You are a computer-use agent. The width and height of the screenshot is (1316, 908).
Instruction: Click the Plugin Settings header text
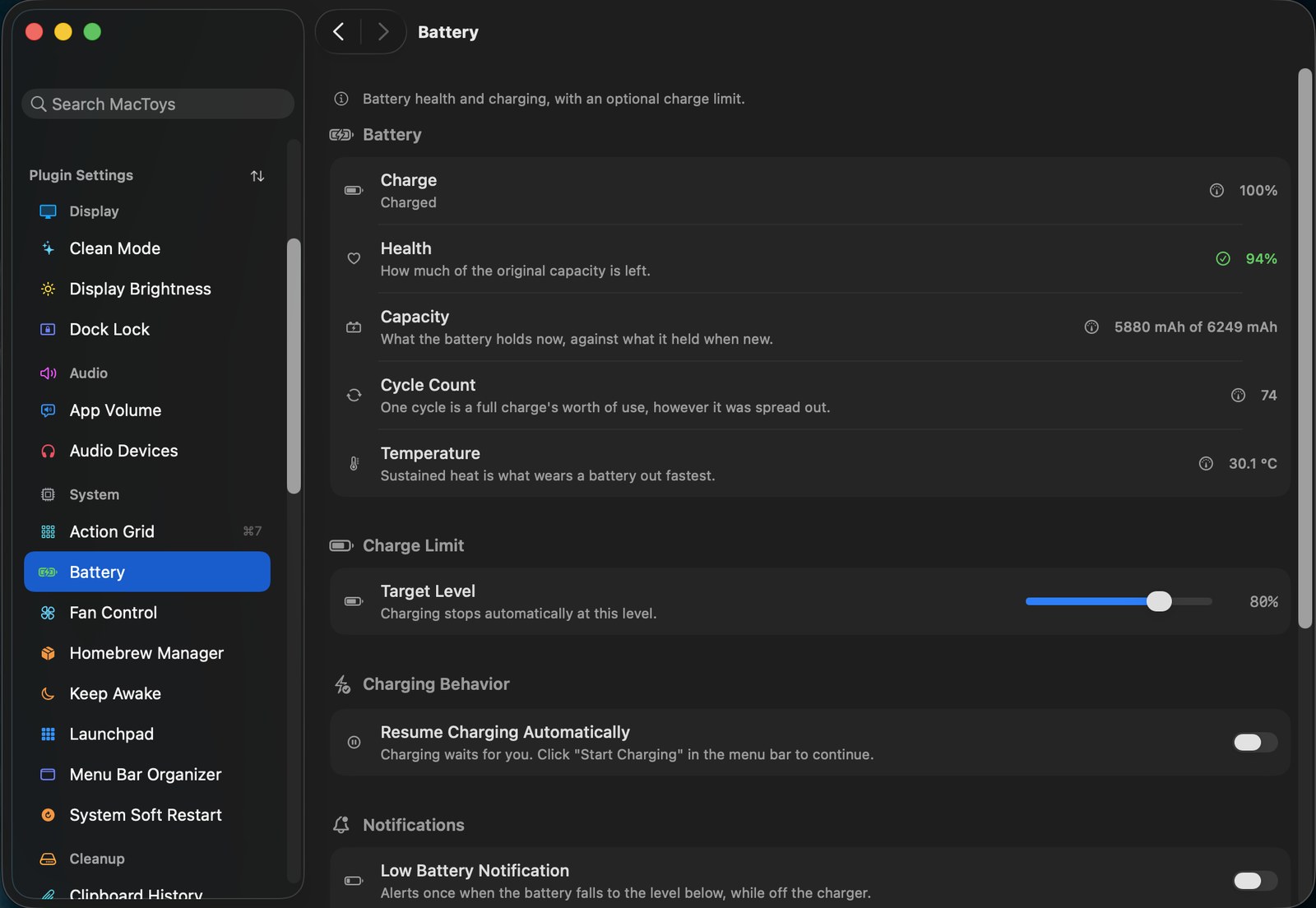tap(81, 175)
